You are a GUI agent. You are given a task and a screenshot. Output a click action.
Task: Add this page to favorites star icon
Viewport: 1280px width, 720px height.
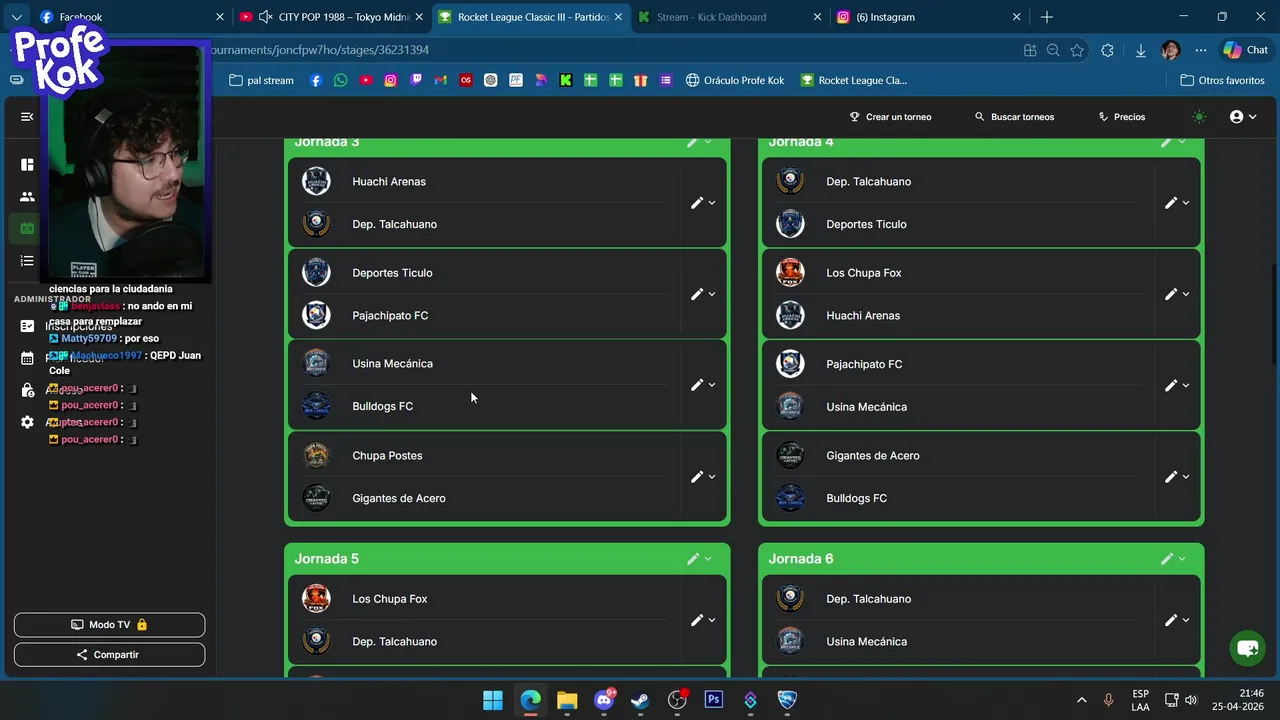1077,50
